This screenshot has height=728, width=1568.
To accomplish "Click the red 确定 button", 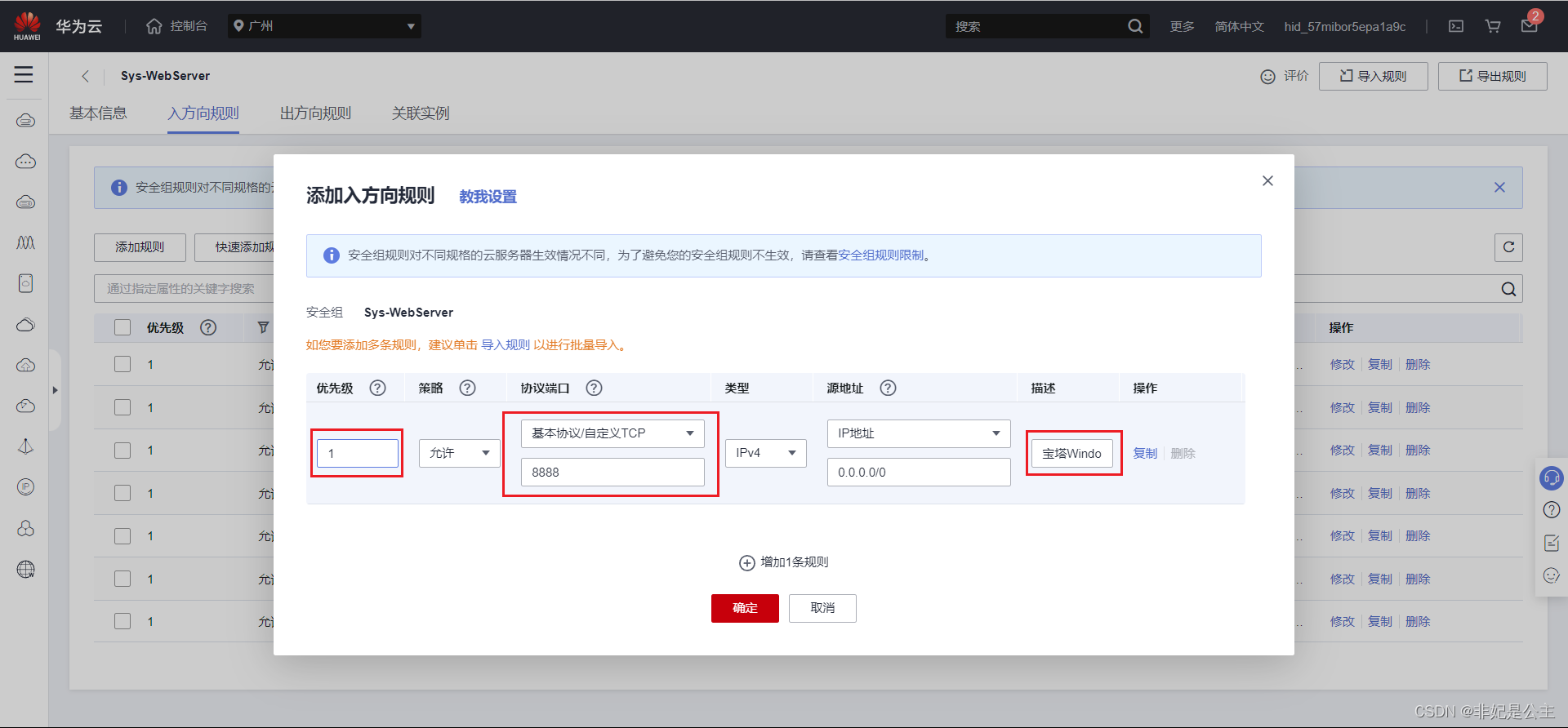I will point(745,608).
